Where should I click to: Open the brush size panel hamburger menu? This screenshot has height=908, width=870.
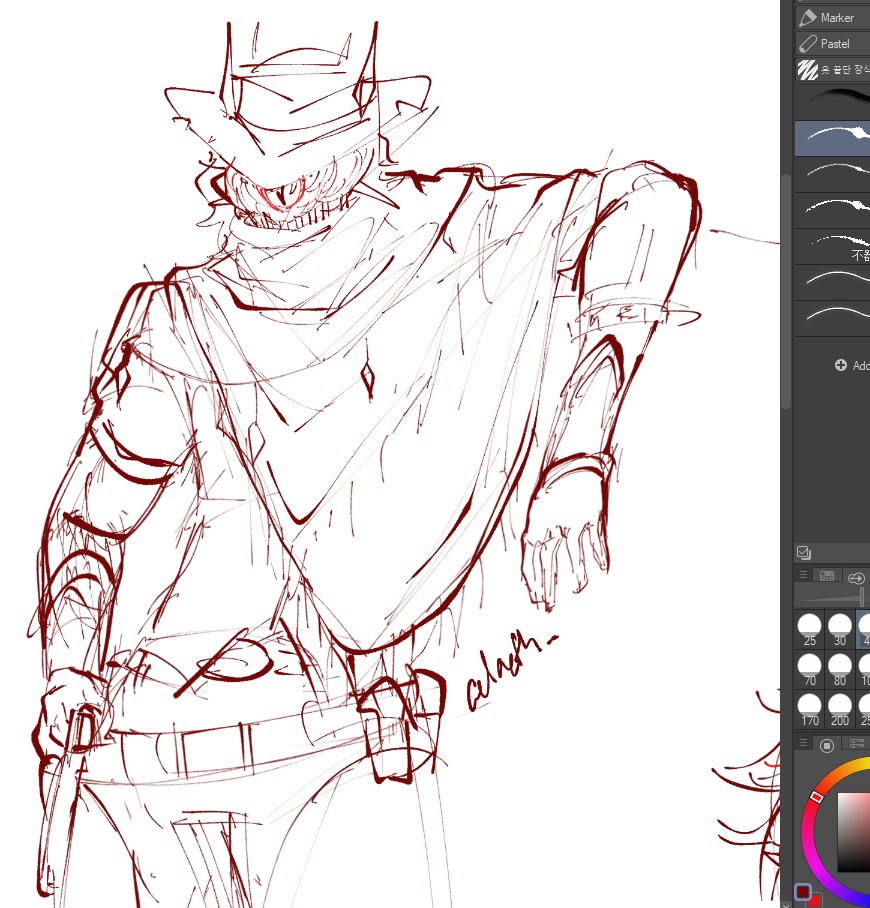(803, 575)
